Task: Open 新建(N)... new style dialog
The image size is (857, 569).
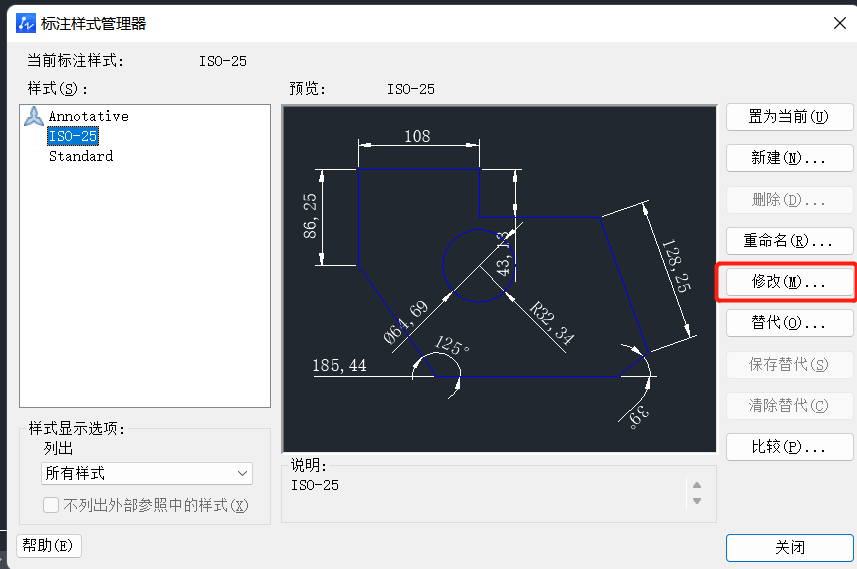Action: 789,159
